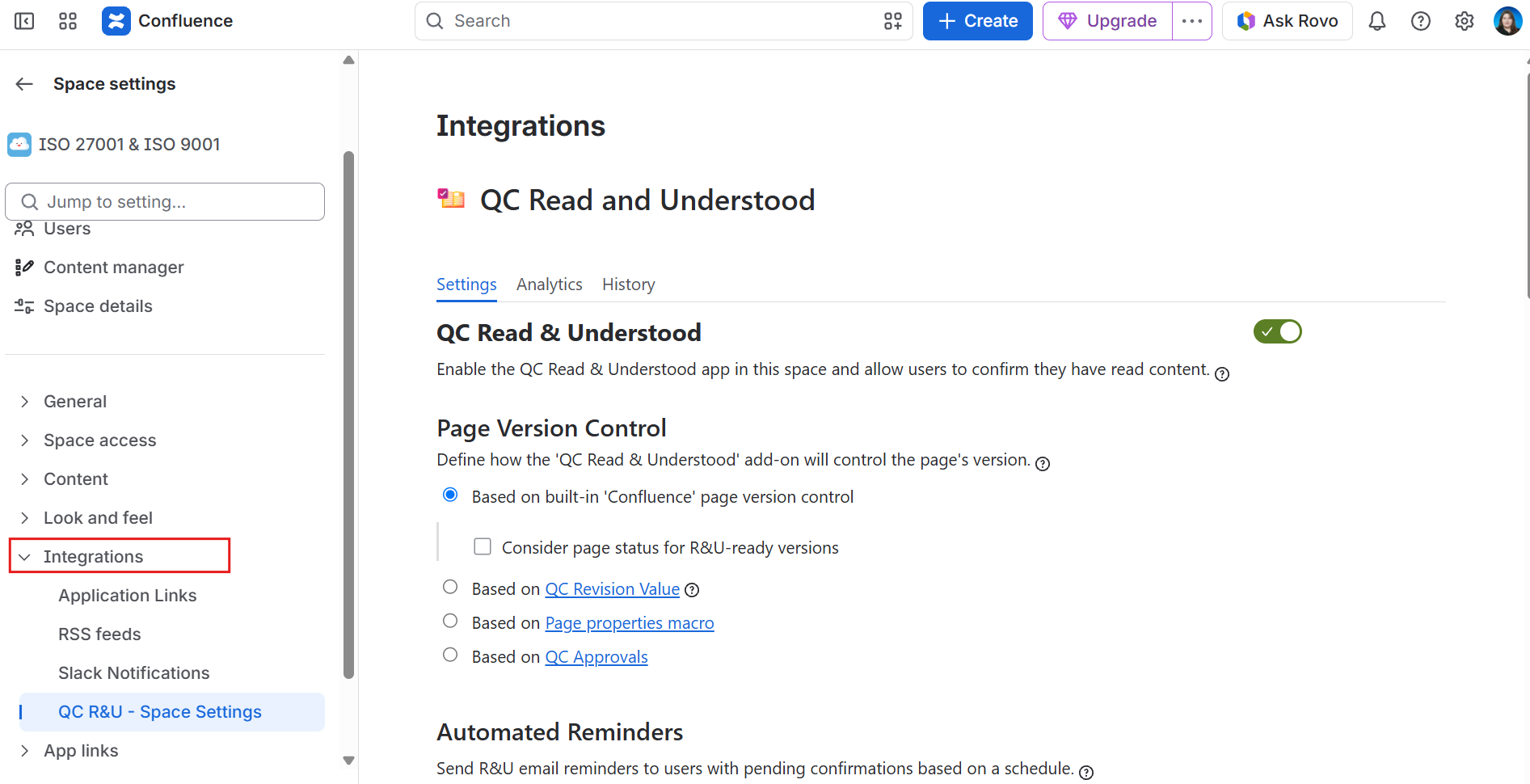The height and width of the screenshot is (784, 1530).
Task: Click the help icon beside Automated Reminders description
Action: (x=1086, y=772)
